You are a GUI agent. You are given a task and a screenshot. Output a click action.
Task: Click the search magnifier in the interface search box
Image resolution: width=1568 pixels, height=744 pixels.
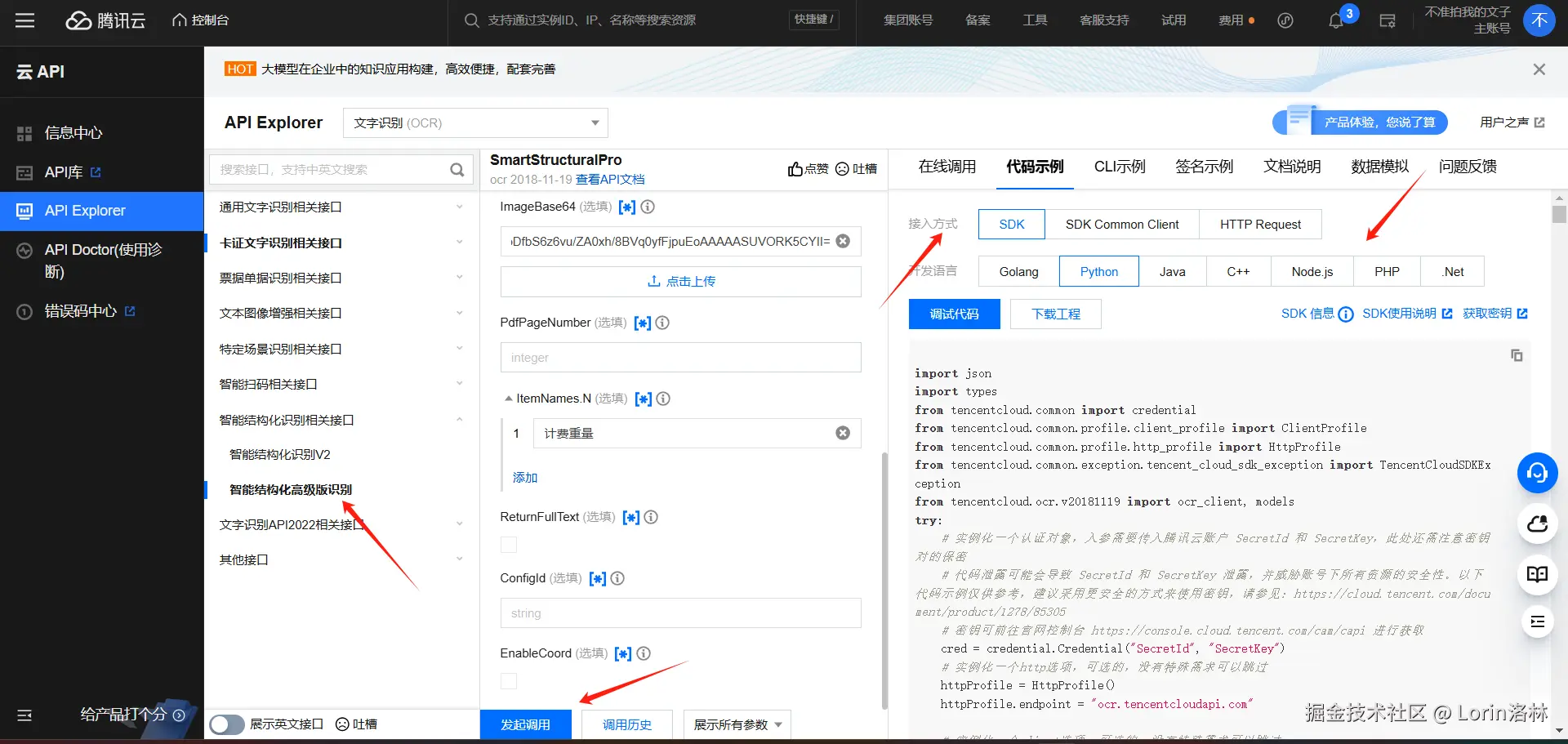pyautogui.click(x=457, y=170)
